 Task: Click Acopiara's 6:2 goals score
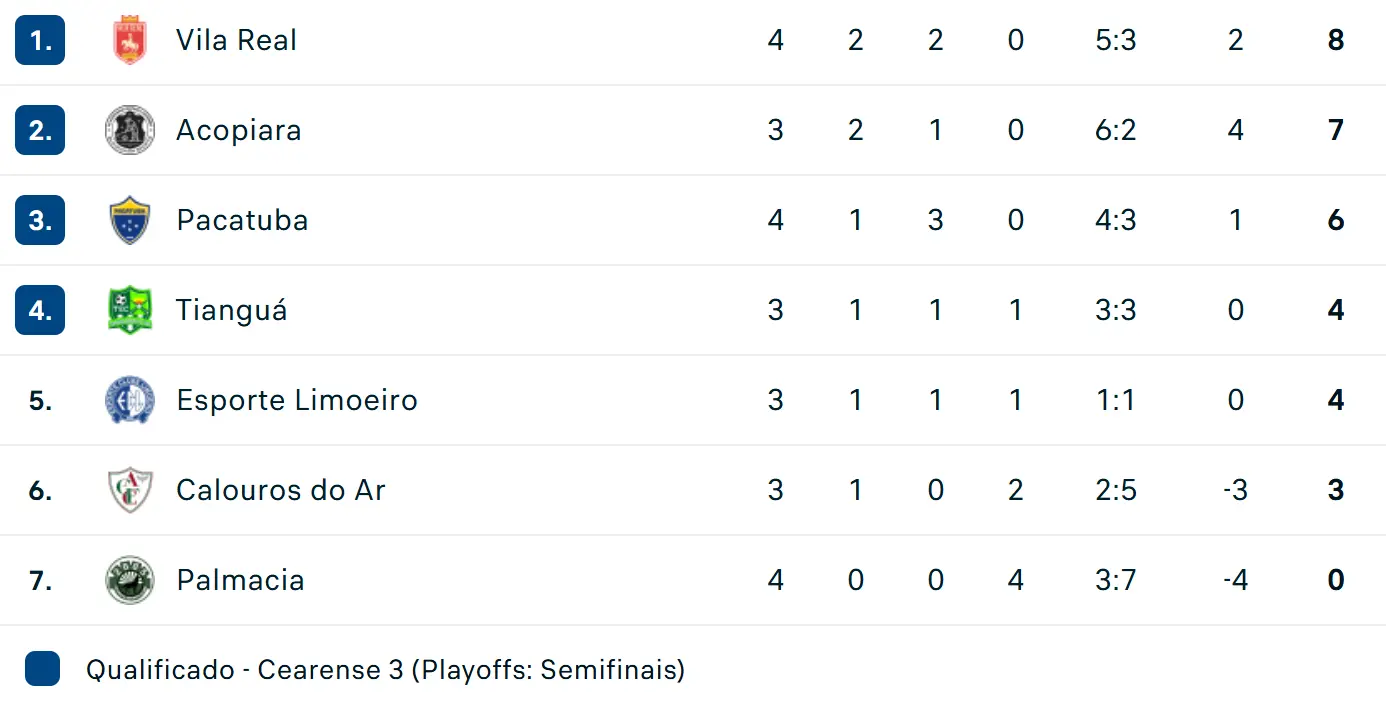click(1116, 130)
